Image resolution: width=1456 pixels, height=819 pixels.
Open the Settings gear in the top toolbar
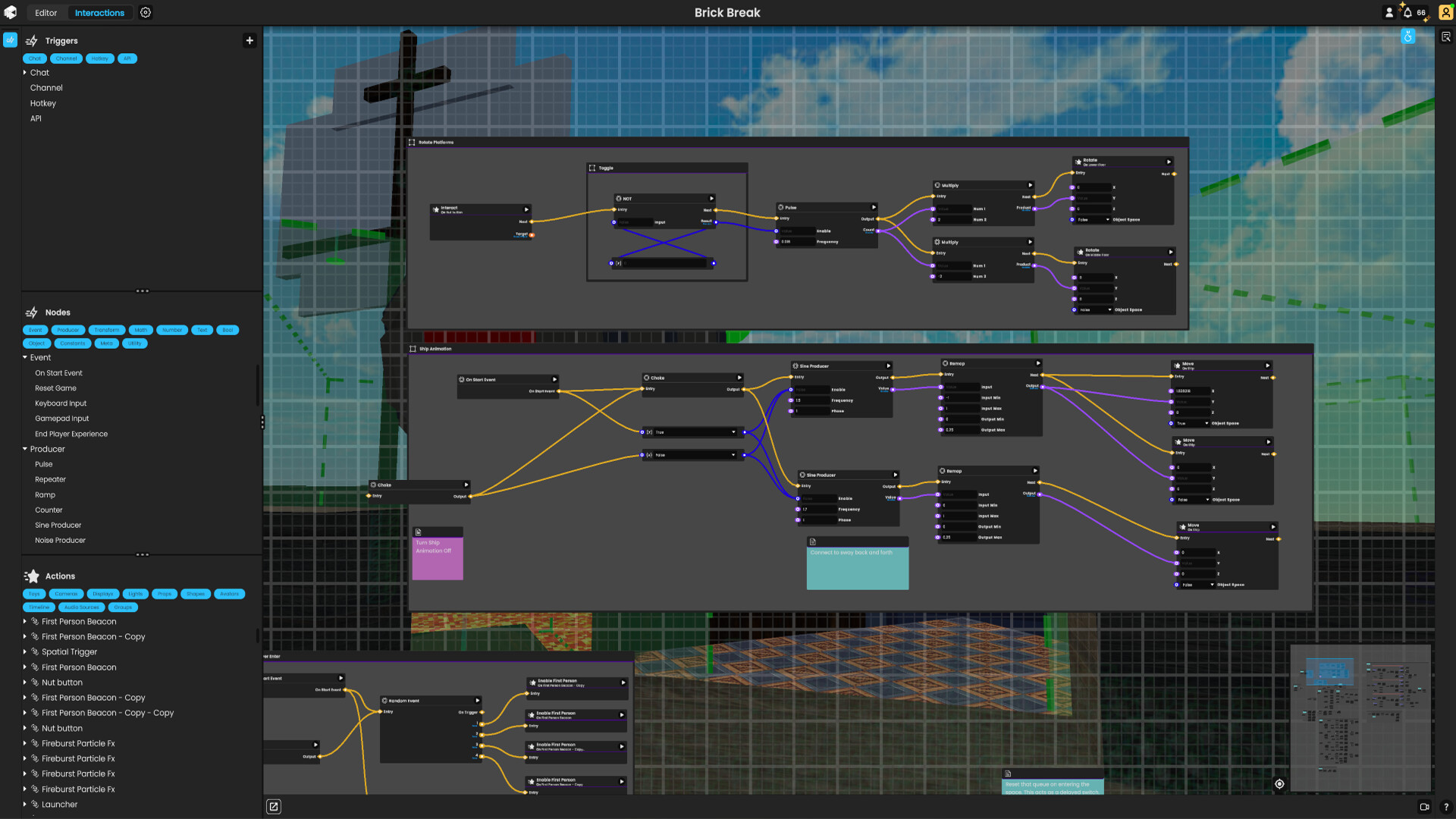(145, 12)
